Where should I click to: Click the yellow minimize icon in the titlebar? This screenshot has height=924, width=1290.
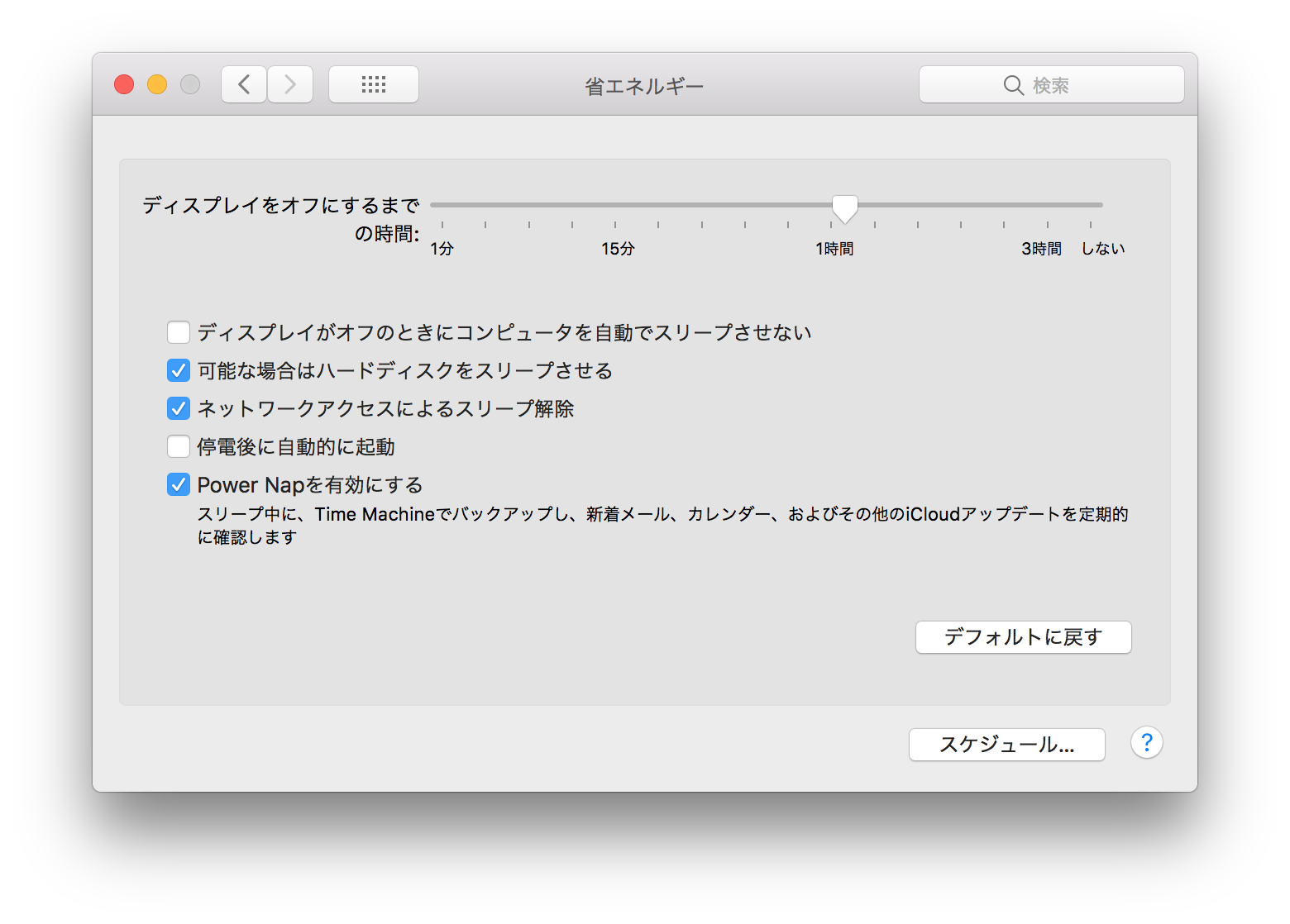(156, 83)
